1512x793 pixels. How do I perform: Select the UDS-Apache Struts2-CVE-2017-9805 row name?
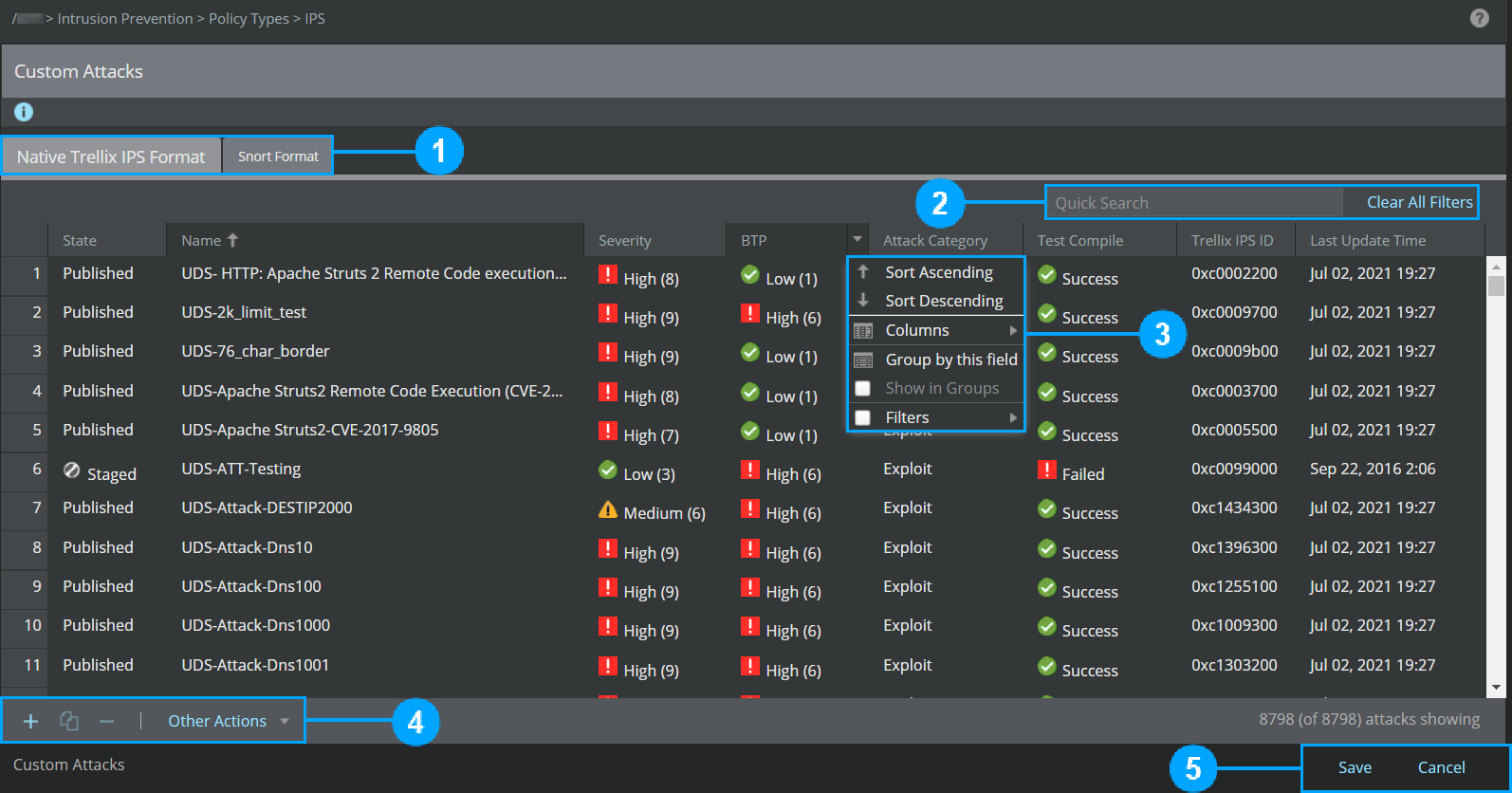tap(310, 430)
